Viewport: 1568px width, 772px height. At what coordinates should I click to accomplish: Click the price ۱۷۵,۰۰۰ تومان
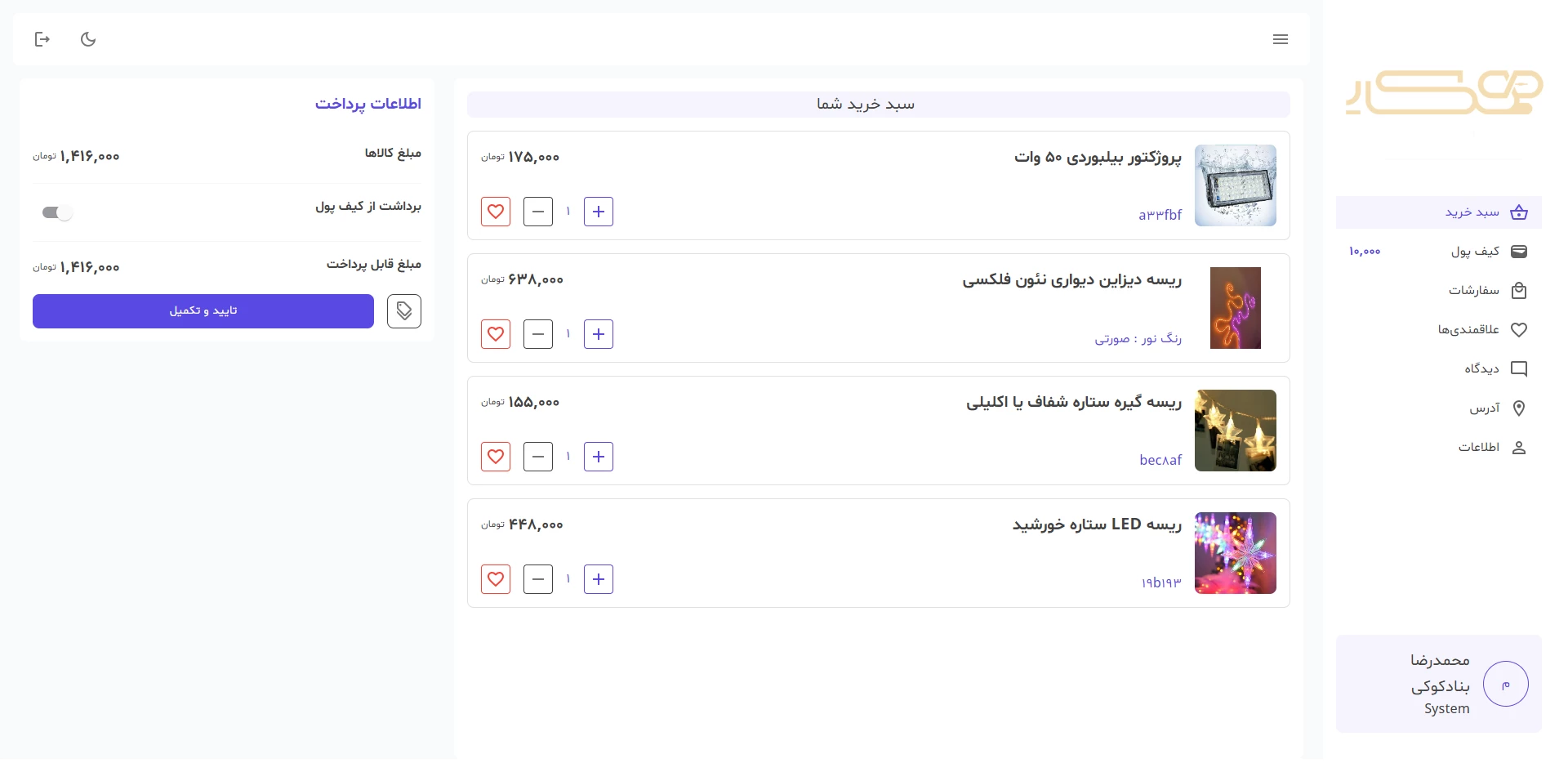pos(520,157)
